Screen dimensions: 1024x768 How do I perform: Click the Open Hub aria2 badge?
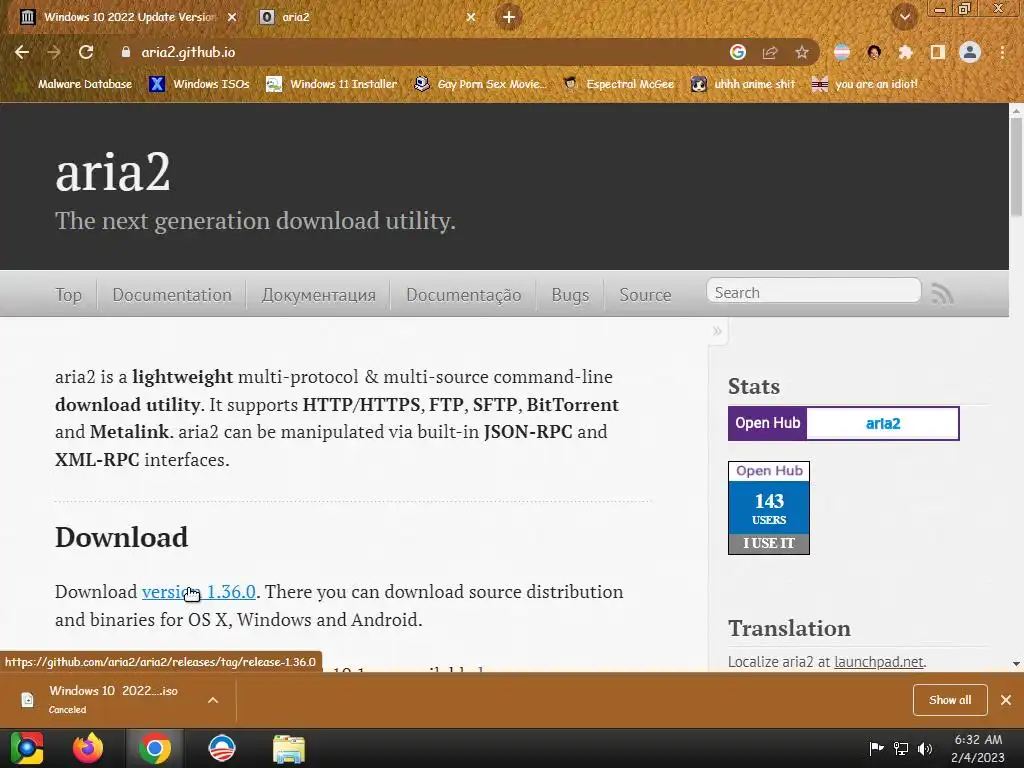coord(844,423)
